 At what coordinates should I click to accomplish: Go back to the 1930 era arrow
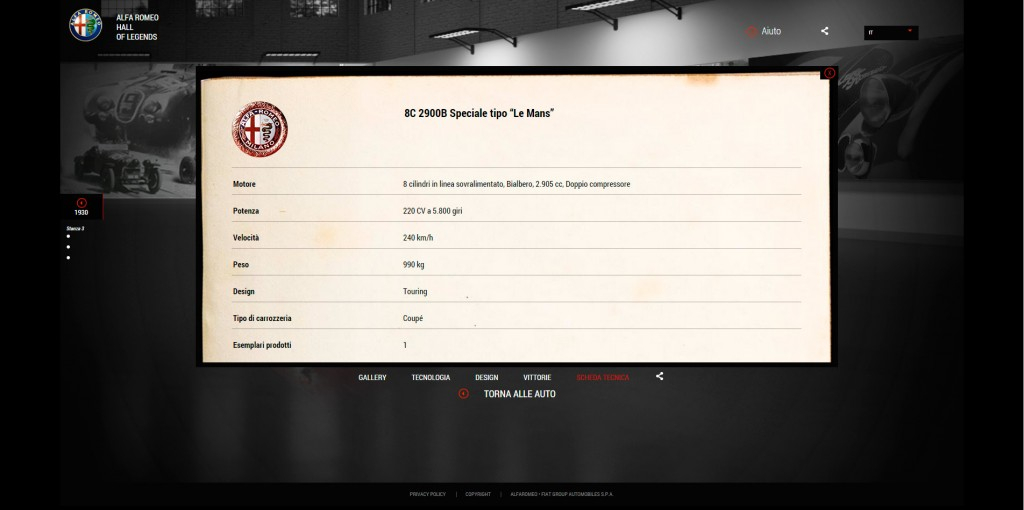(82, 203)
